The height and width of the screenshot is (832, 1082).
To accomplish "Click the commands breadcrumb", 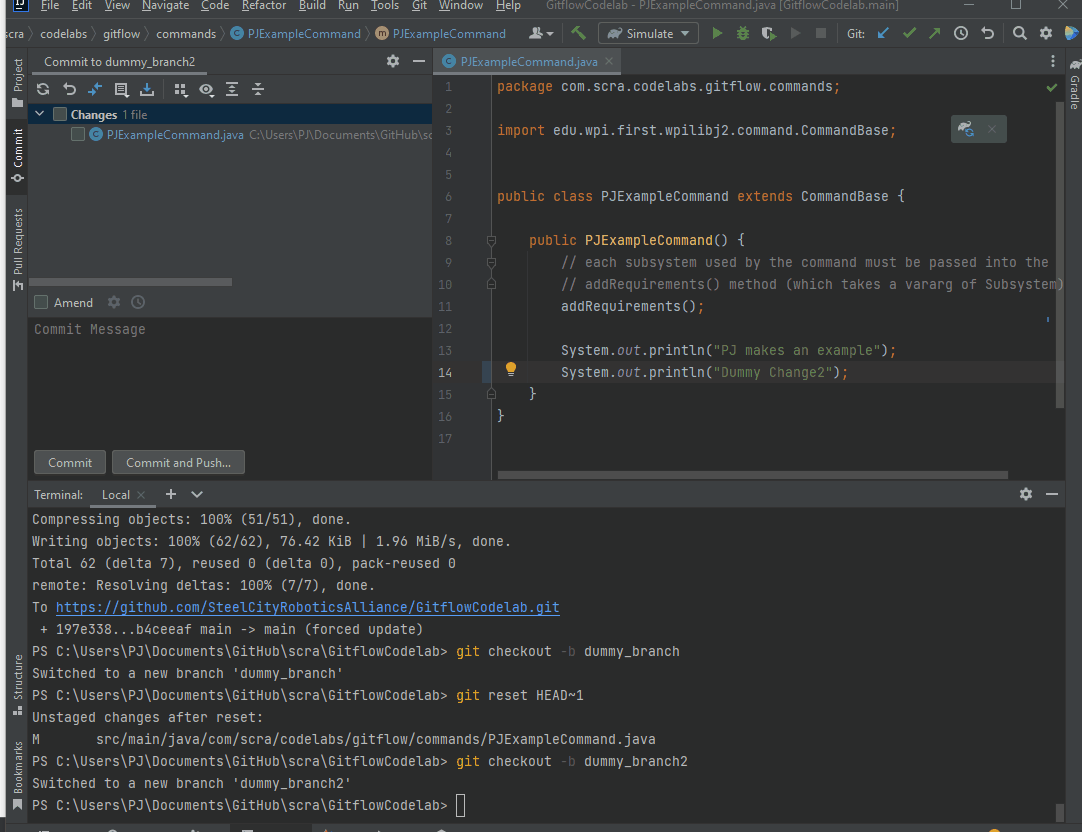I will 186,34.
